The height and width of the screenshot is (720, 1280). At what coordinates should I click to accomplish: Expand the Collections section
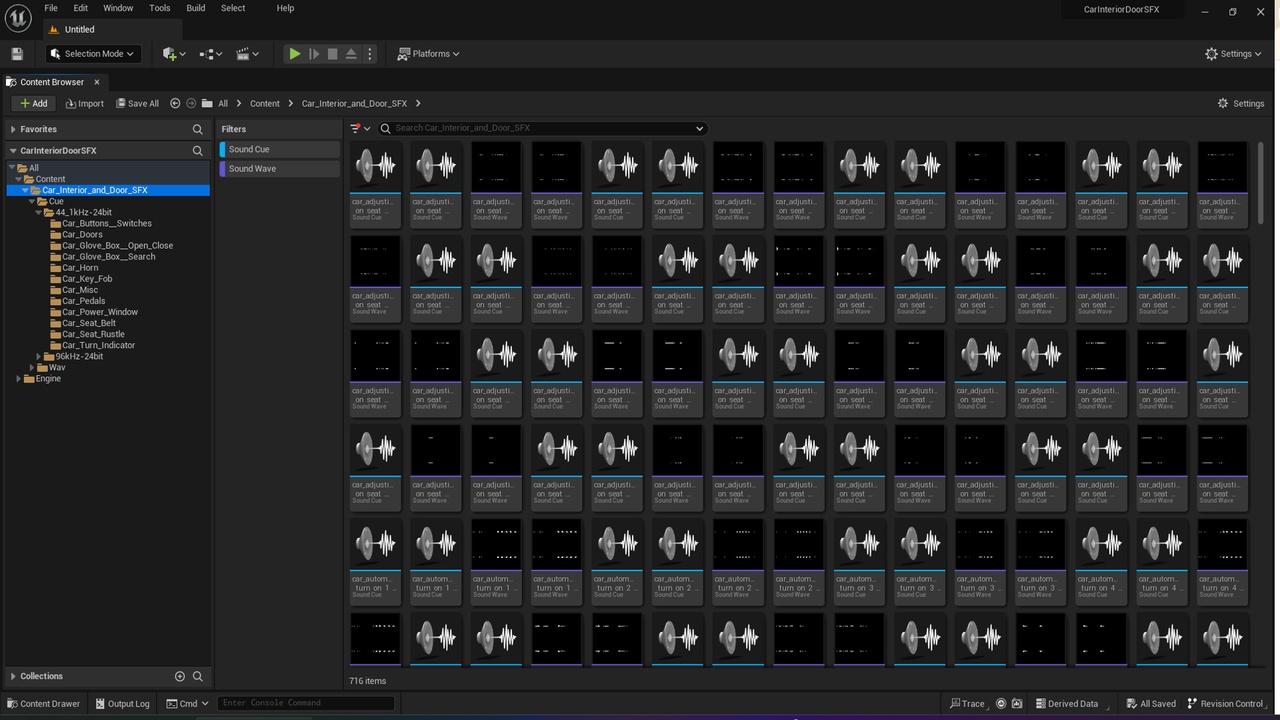pyautogui.click(x=12, y=676)
